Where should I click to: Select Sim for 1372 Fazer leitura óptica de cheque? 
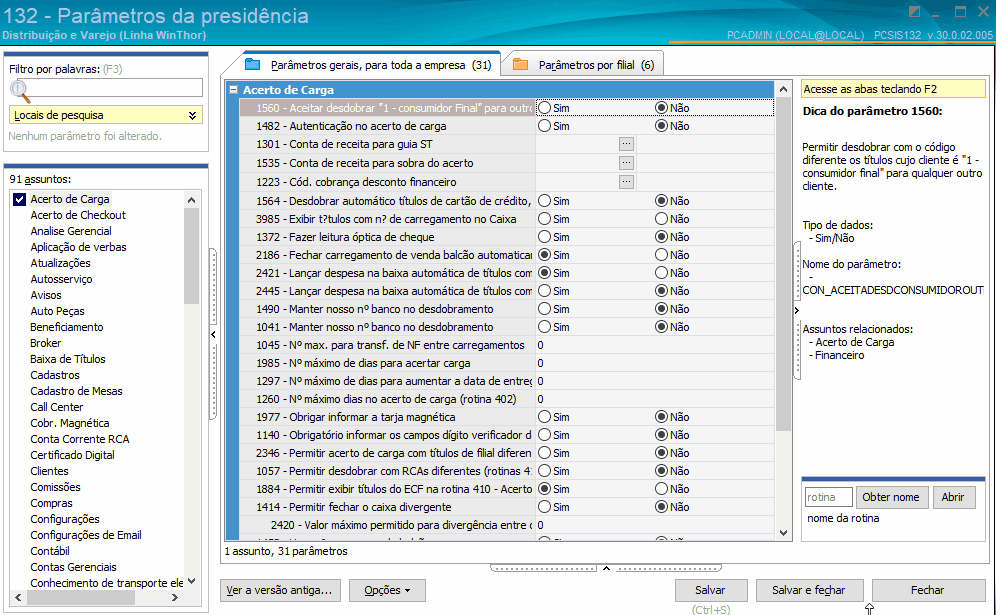click(x=544, y=237)
